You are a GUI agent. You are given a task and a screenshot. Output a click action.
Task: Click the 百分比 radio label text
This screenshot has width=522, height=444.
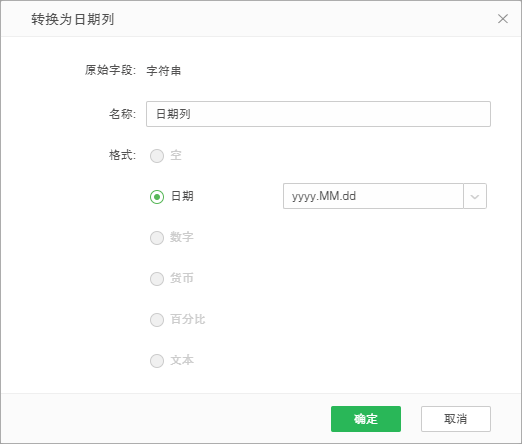pos(188,319)
